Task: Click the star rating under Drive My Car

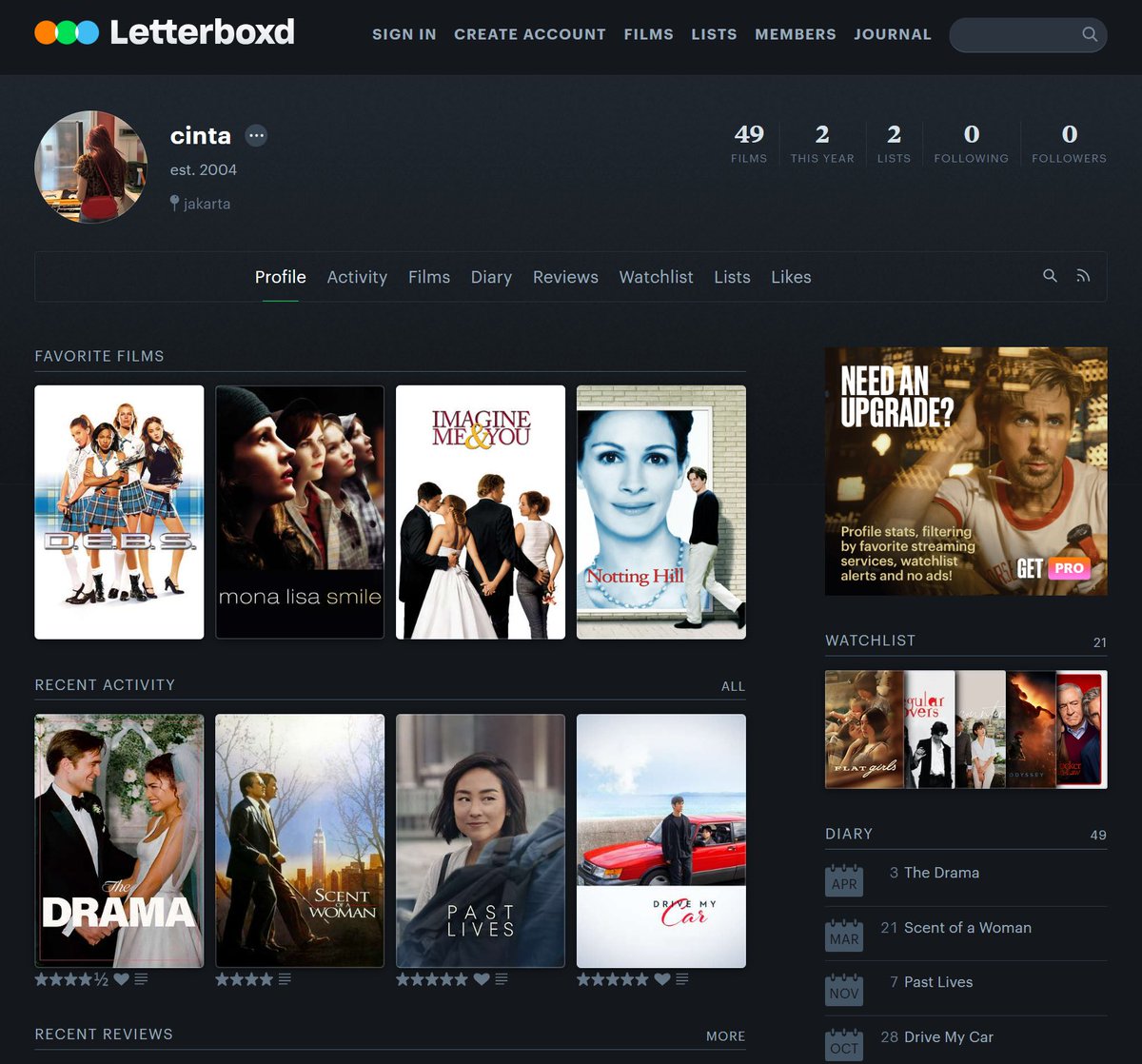Action: pyautogui.click(x=613, y=979)
